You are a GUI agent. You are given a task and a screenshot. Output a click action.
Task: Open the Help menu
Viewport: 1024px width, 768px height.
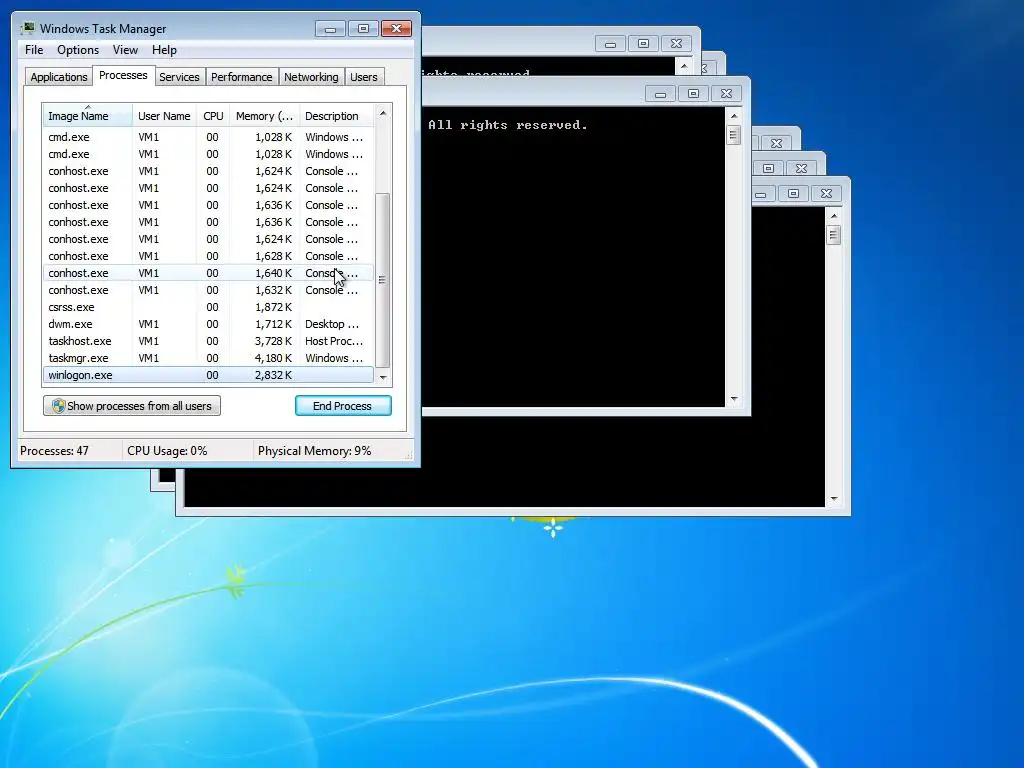click(164, 50)
